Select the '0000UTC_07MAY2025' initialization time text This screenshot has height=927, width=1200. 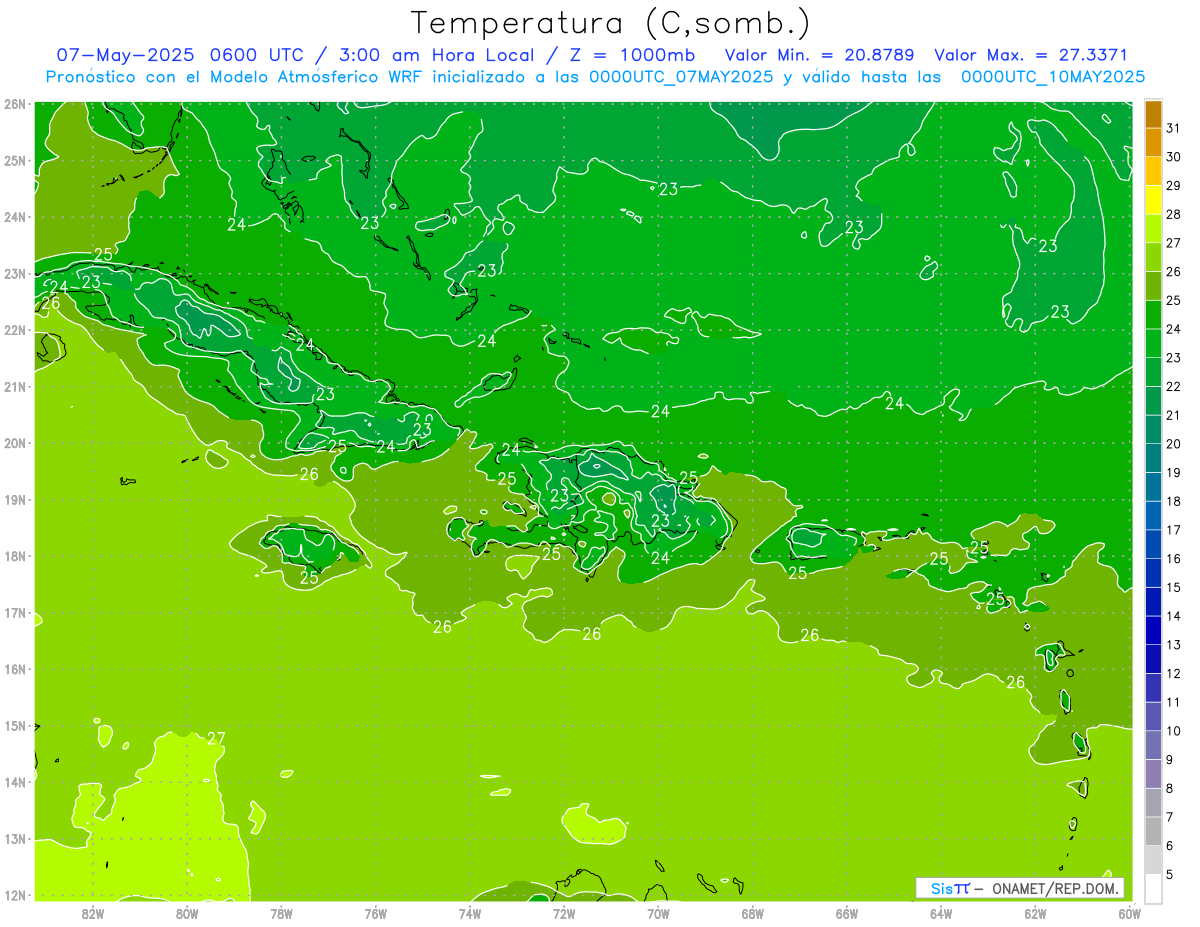pos(681,76)
